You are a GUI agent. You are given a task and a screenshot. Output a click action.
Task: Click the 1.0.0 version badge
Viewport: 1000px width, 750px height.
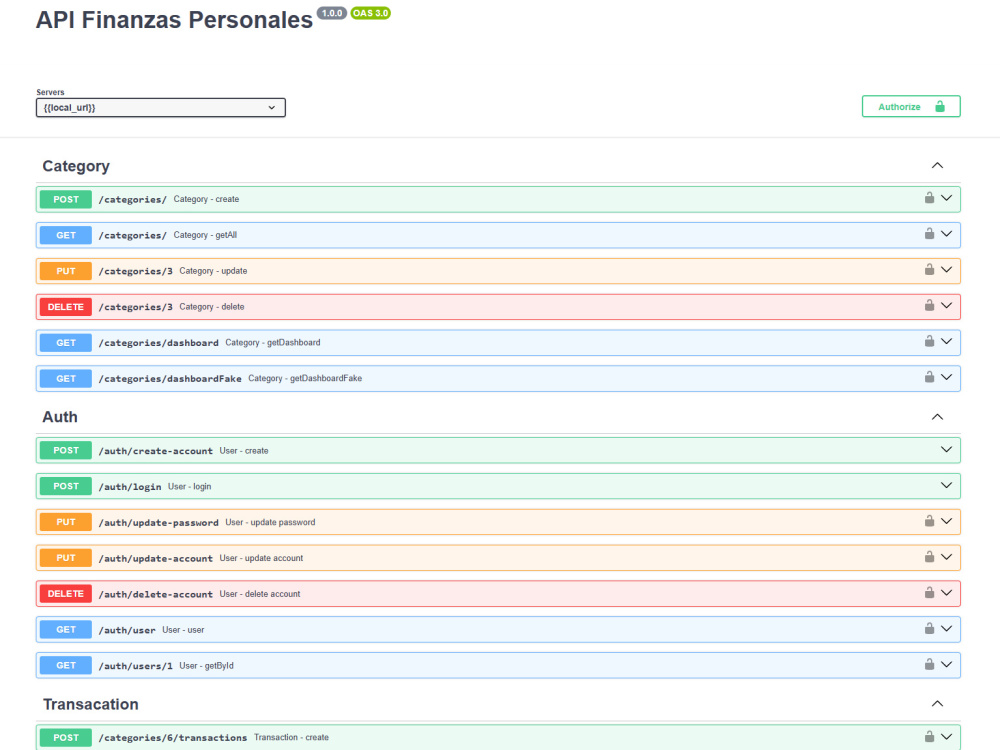[332, 13]
